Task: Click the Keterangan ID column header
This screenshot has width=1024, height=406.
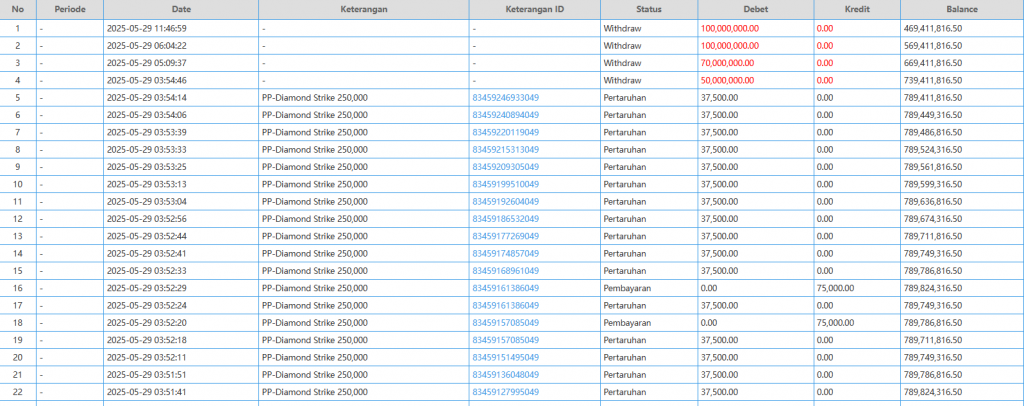Action: [x=535, y=10]
